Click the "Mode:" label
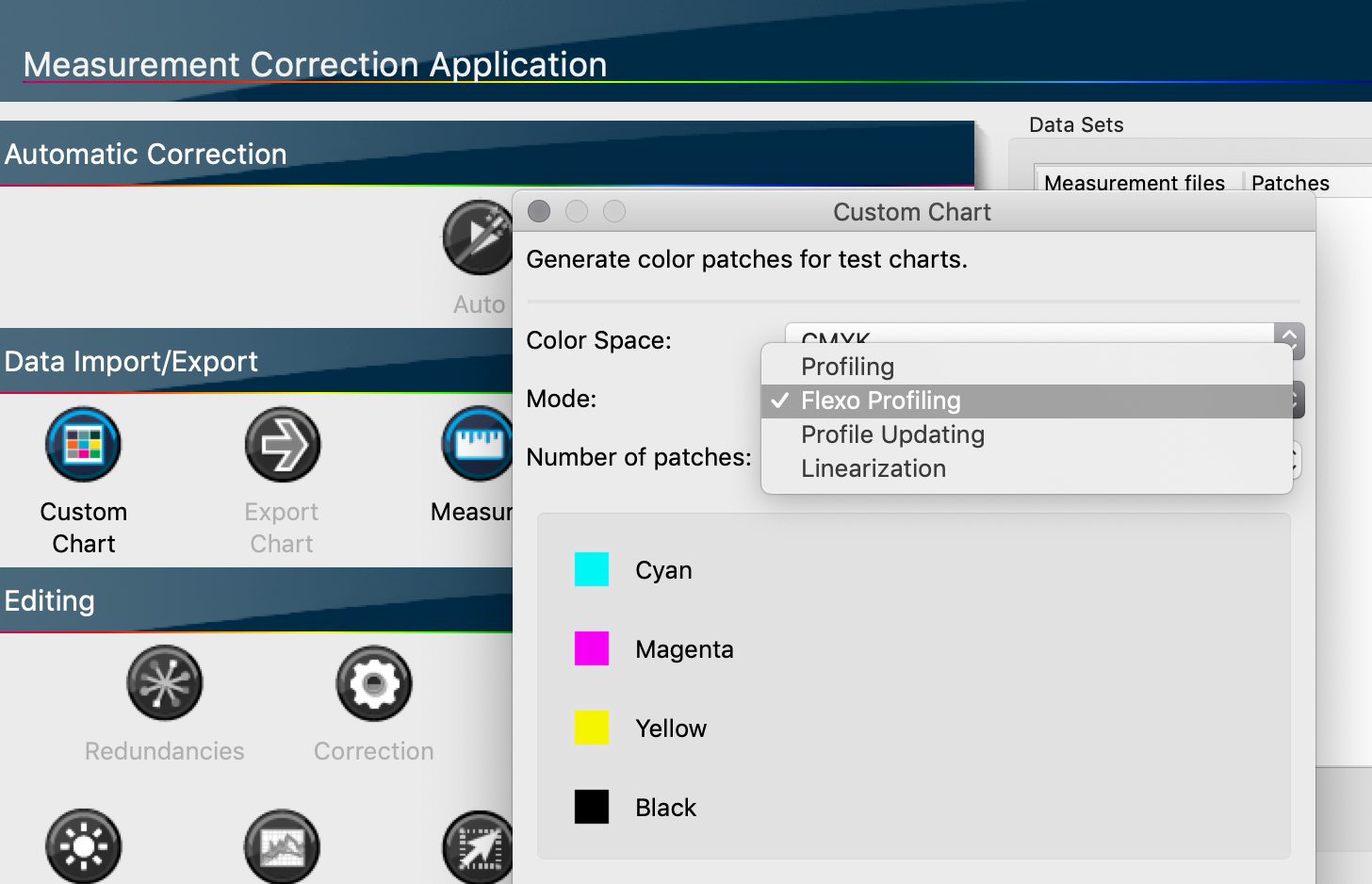The height and width of the screenshot is (884, 1372). pyautogui.click(x=561, y=399)
